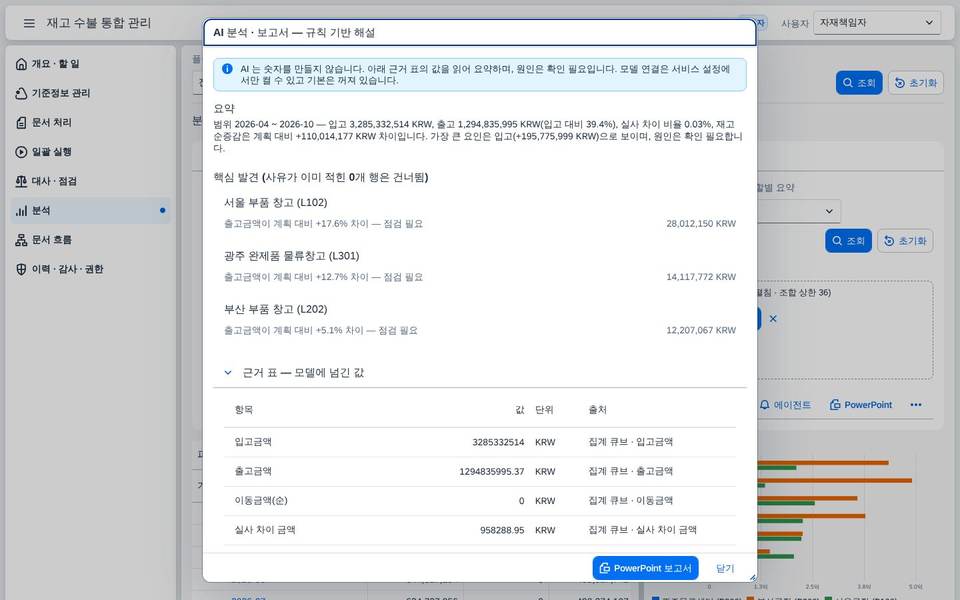
Task: Select 분석 in sidebar
Action: tap(91, 211)
